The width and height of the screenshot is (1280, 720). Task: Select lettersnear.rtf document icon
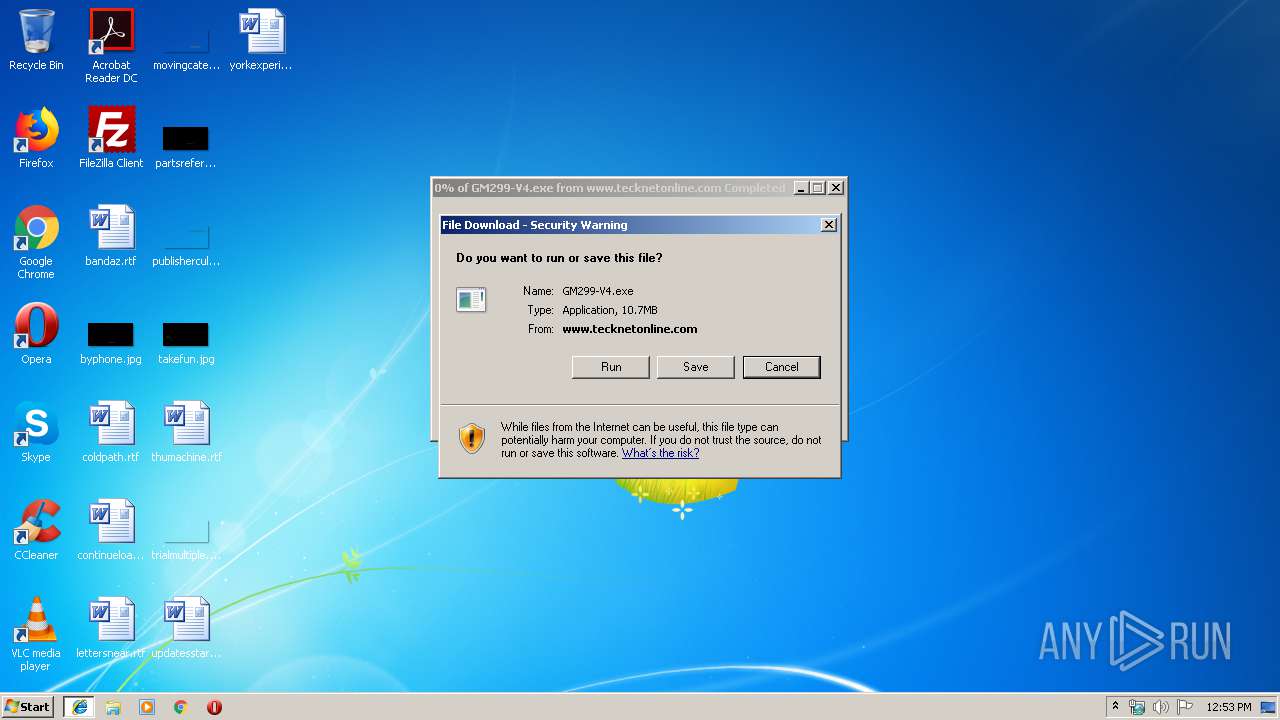[x=111, y=628]
